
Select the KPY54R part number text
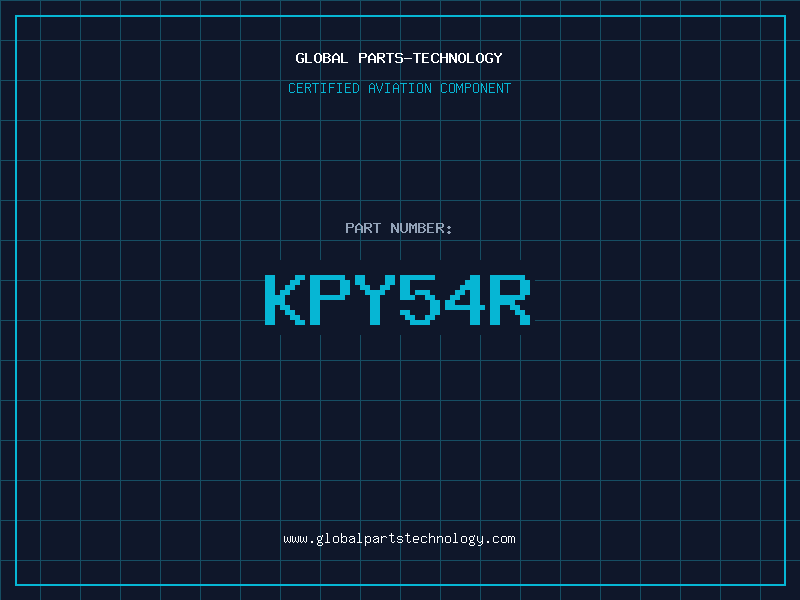pyautogui.click(x=398, y=299)
